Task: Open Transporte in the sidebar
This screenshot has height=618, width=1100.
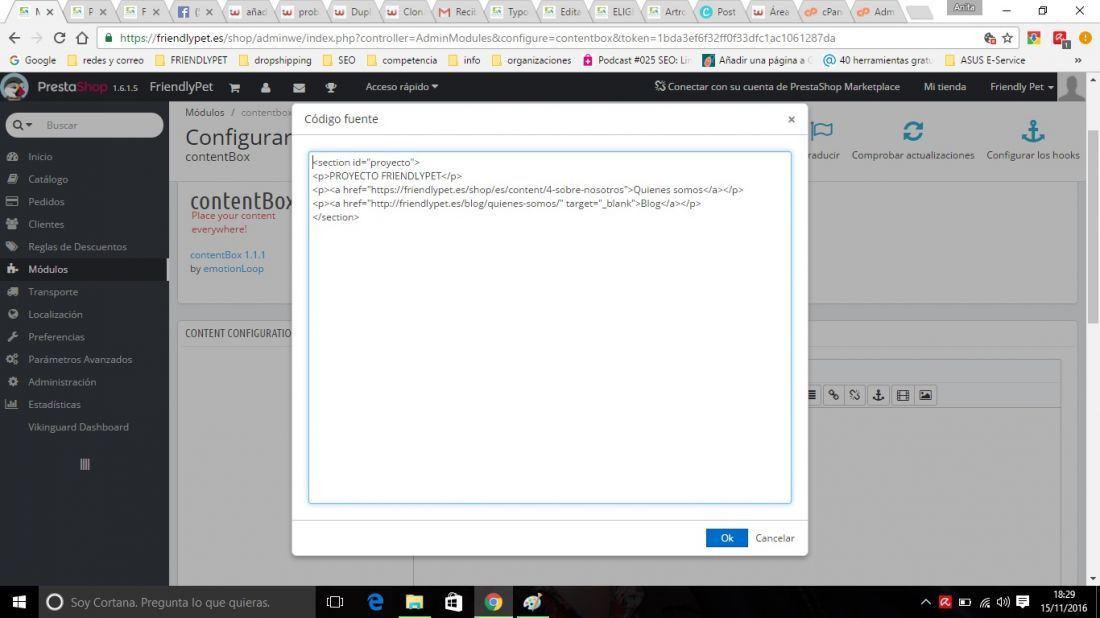Action: 53,292
